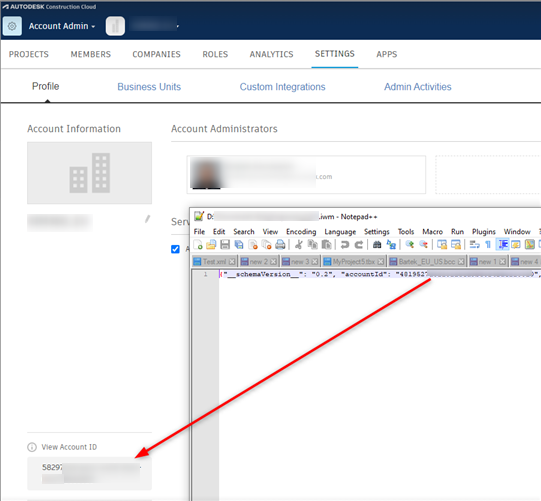Click Zoom In icon in Notepad++ toolbar
This screenshot has height=501, width=541.
(x=410, y=245)
